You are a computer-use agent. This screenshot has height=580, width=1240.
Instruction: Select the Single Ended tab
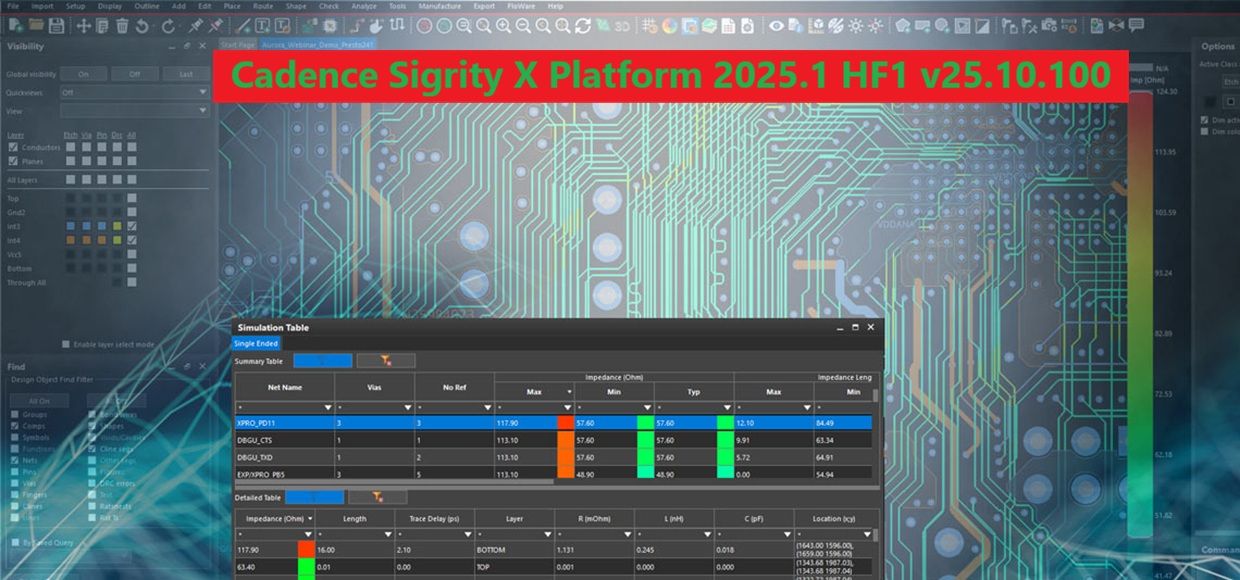click(256, 344)
